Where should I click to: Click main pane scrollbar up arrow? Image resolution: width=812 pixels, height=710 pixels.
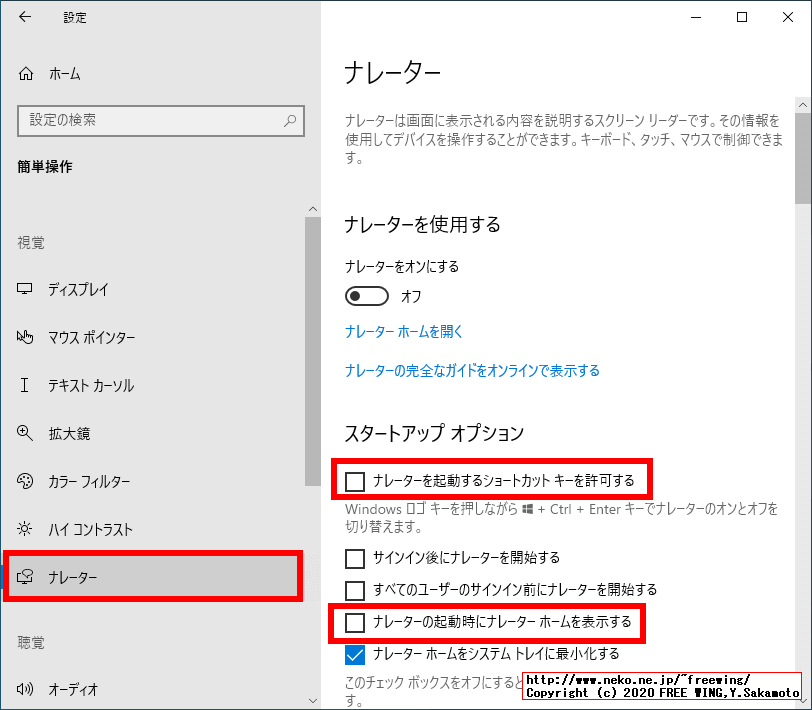803,105
